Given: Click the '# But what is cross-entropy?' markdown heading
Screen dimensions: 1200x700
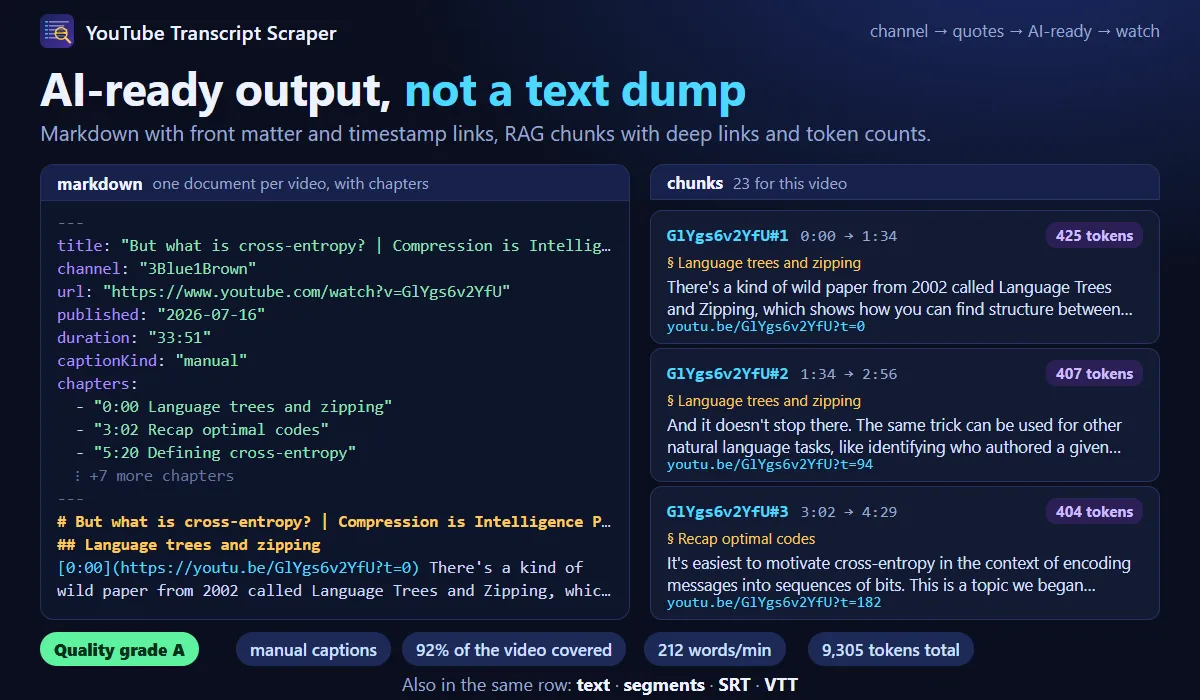Looking at the screenshot, I should tap(334, 522).
